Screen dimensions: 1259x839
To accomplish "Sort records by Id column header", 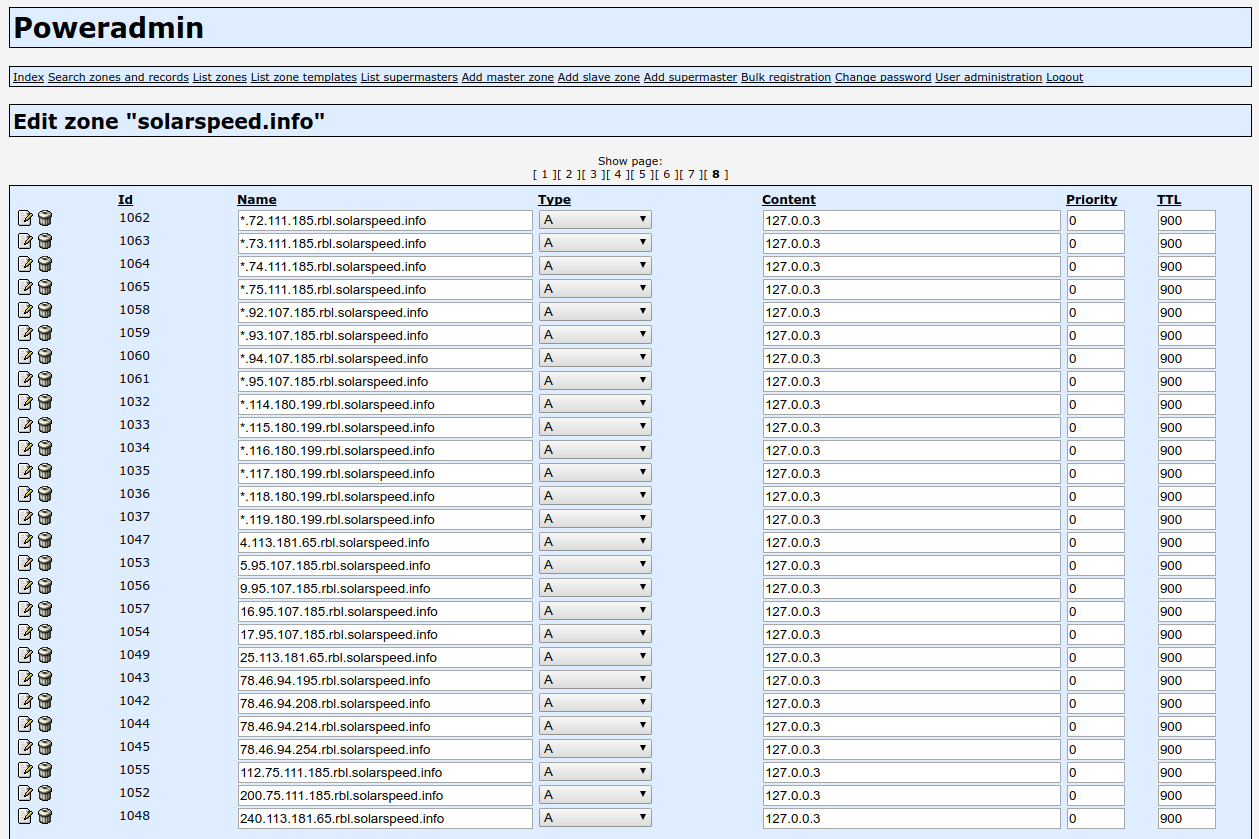I will 125,199.
